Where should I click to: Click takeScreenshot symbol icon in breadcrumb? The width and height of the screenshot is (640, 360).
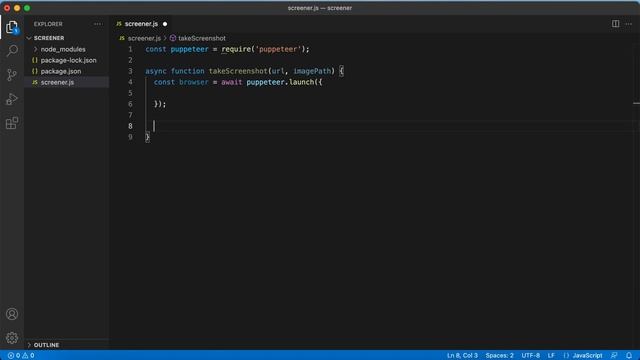(x=173, y=38)
